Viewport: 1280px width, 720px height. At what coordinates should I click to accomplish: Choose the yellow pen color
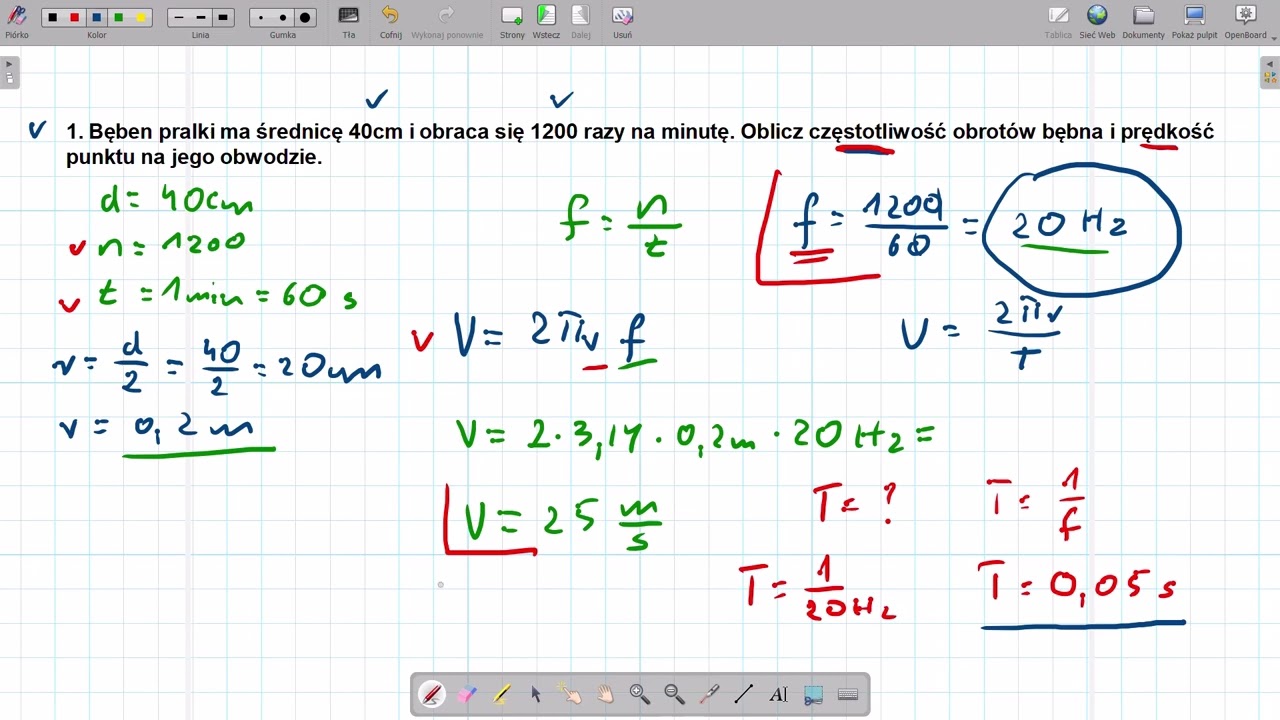tap(140, 18)
